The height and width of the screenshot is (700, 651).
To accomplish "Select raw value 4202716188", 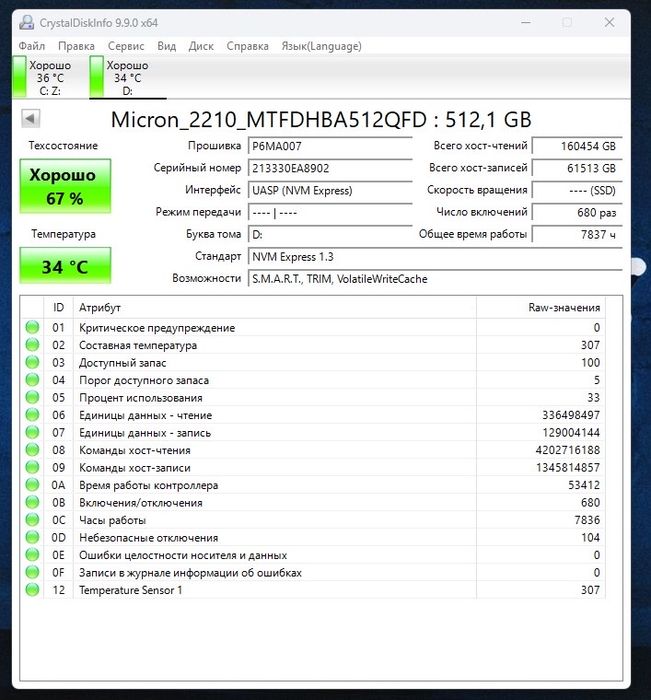I will click(x=568, y=450).
